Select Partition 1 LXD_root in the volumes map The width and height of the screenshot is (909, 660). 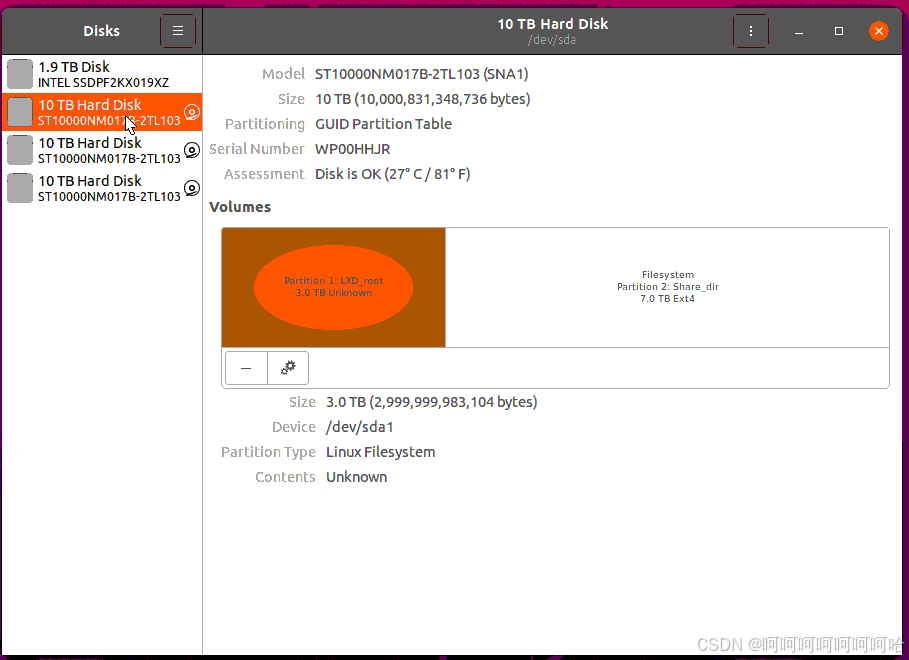(333, 287)
